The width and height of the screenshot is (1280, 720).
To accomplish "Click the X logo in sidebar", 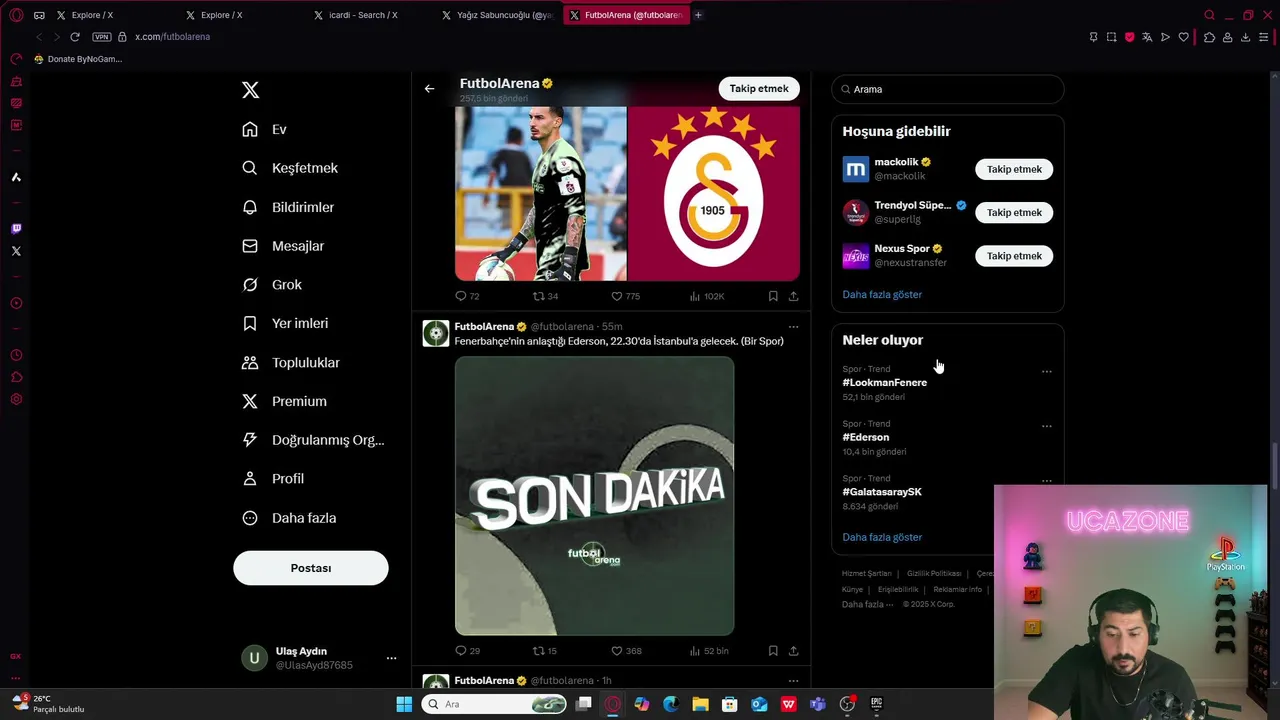I will 251,90.
